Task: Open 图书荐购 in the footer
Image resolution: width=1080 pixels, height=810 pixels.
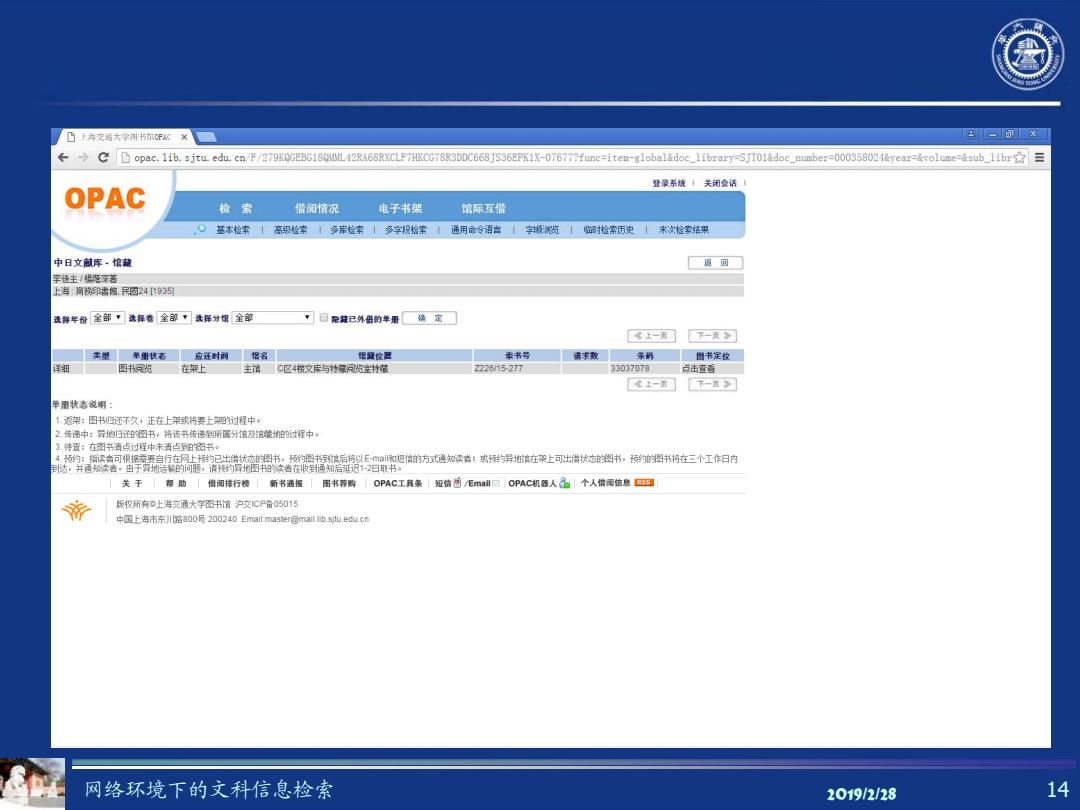Action: coord(339,484)
